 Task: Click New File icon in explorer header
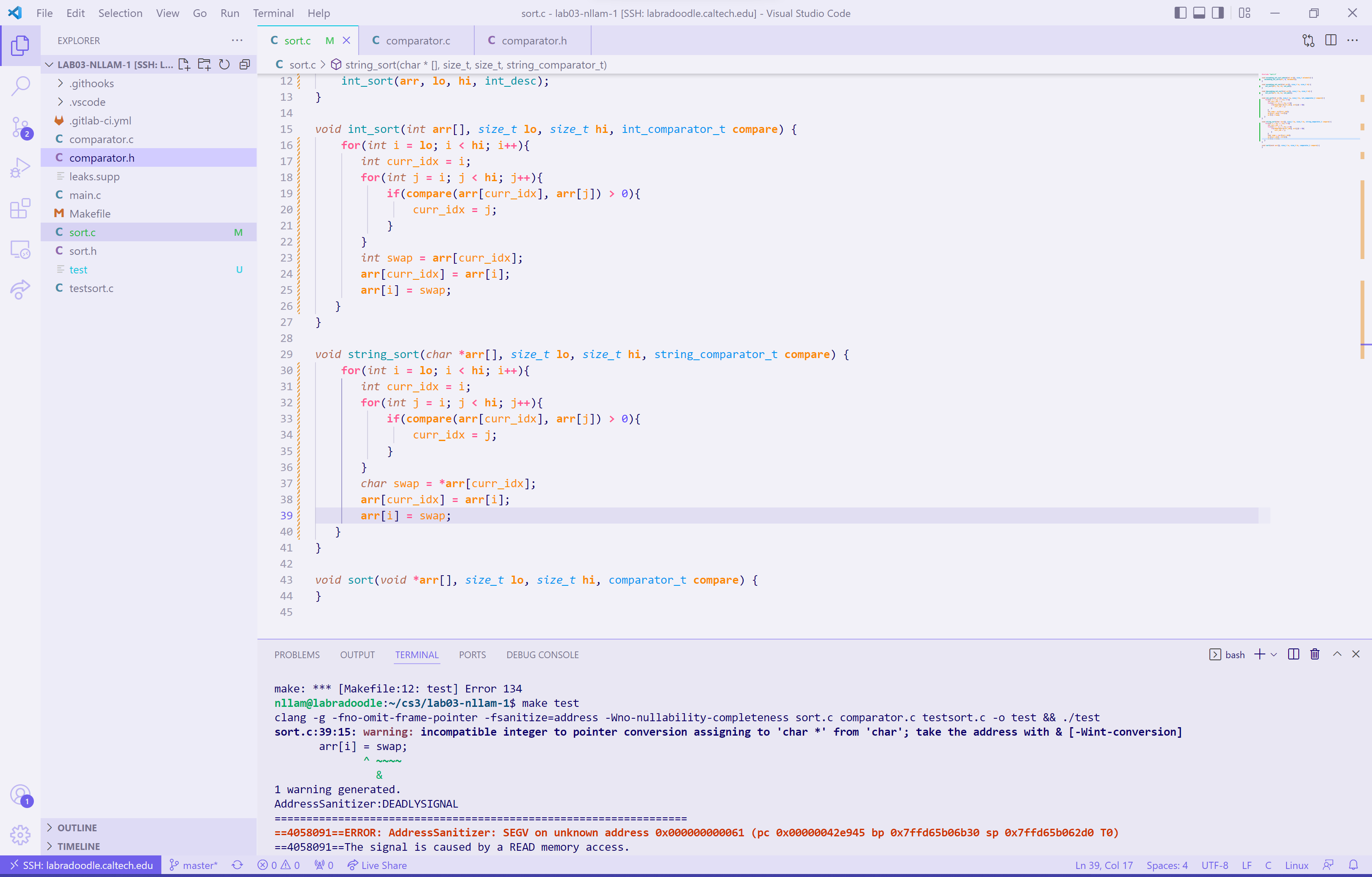(x=183, y=64)
